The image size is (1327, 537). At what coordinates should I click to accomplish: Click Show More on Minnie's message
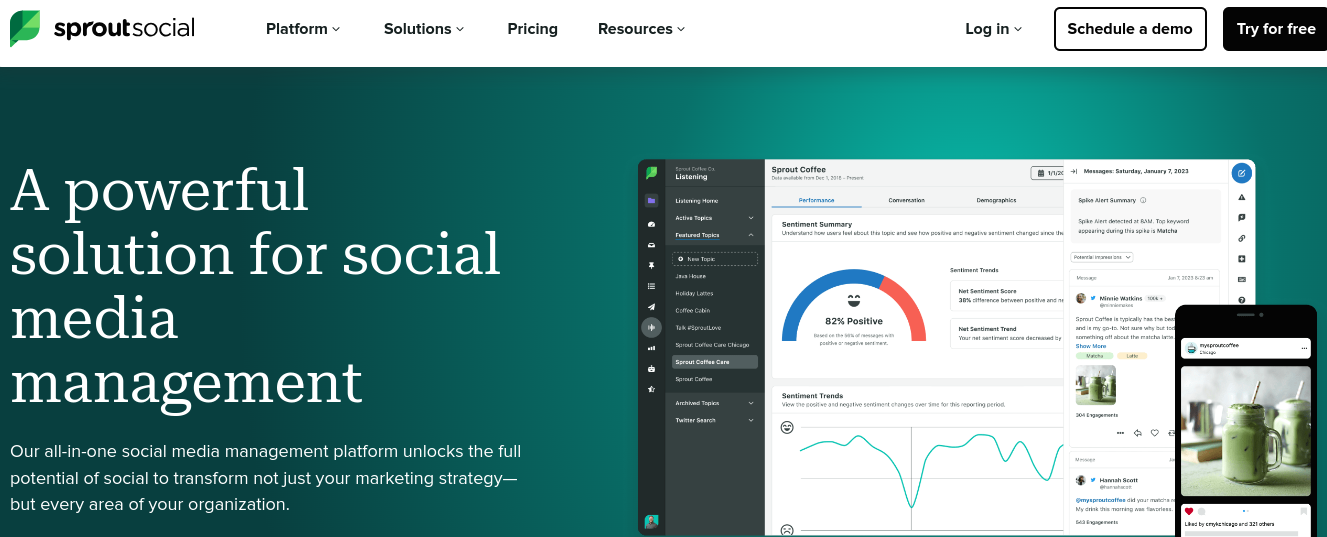point(1091,346)
